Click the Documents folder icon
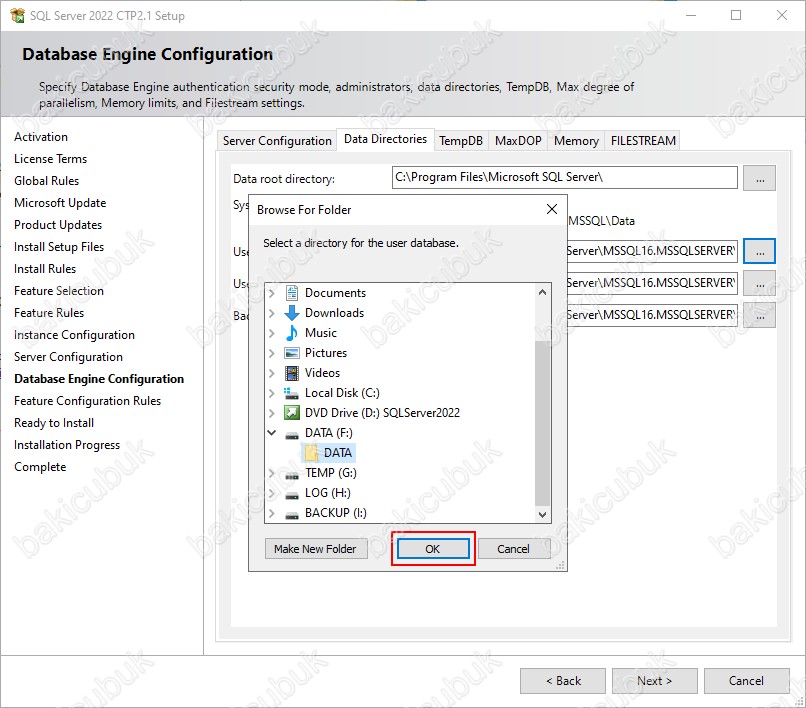This screenshot has height=708, width=806. (x=291, y=293)
